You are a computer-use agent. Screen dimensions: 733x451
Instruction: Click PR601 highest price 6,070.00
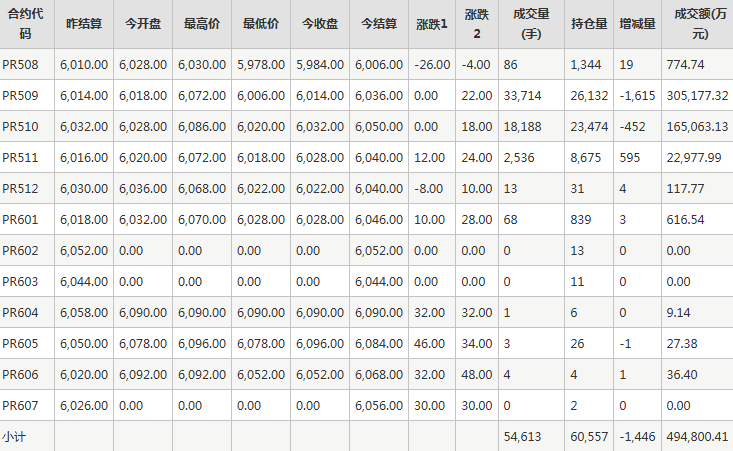202,220
